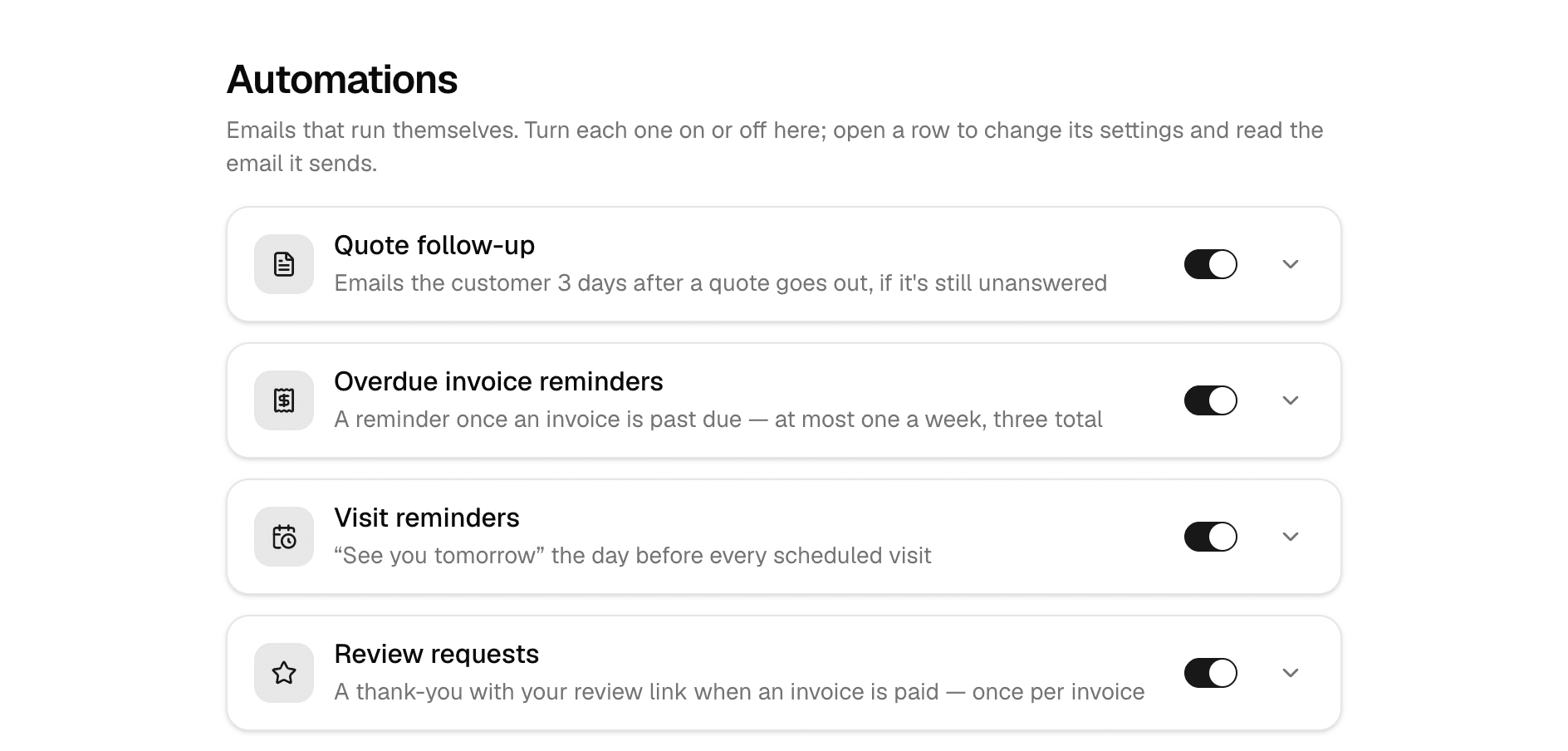Click the star icon for Review requests

[x=284, y=673]
